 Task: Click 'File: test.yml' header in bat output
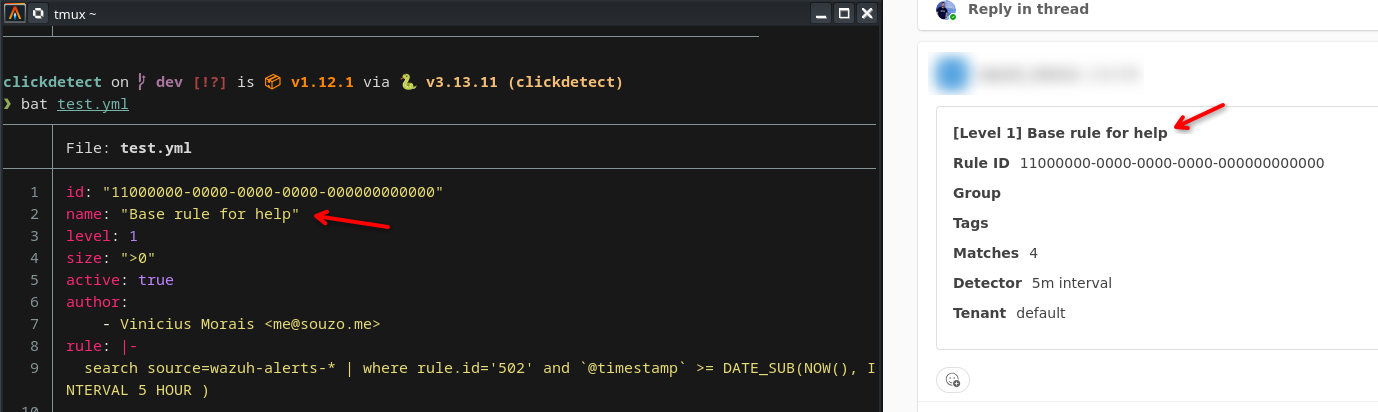[128, 148]
